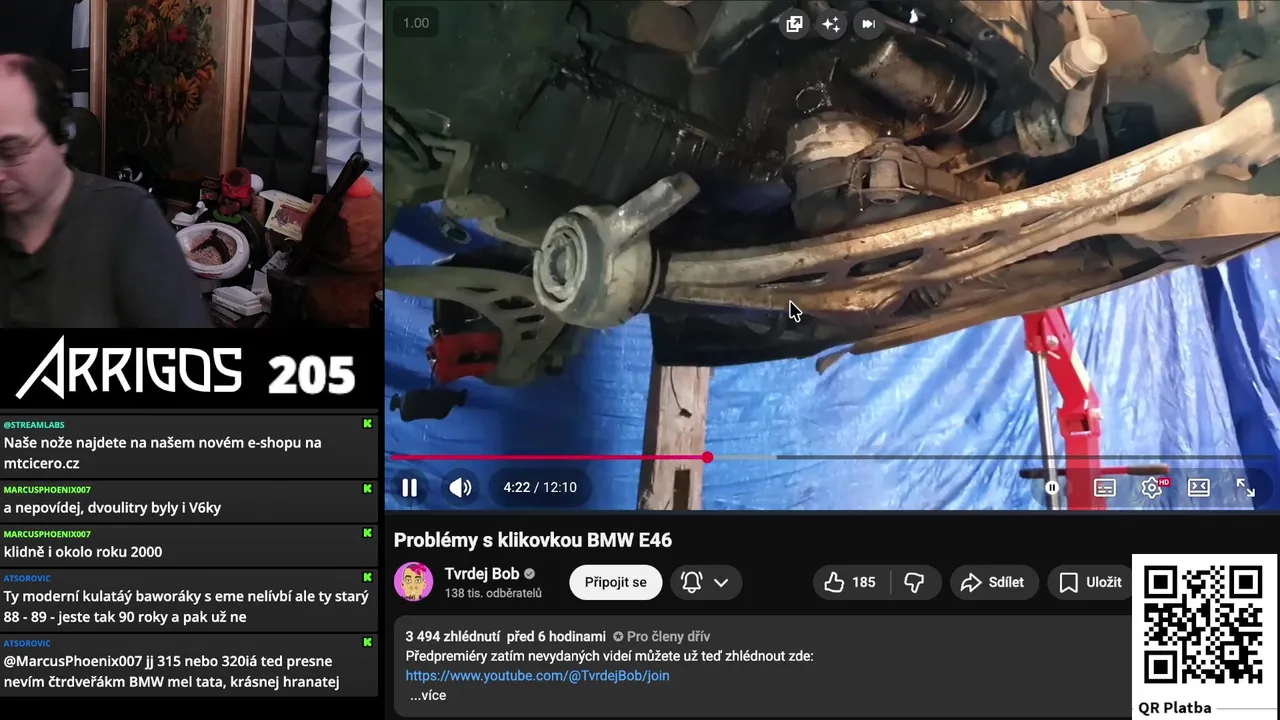1280x720 pixels.
Task: Open the youtube.com/@TvrdejBob/join link
Action: (537, 676)
